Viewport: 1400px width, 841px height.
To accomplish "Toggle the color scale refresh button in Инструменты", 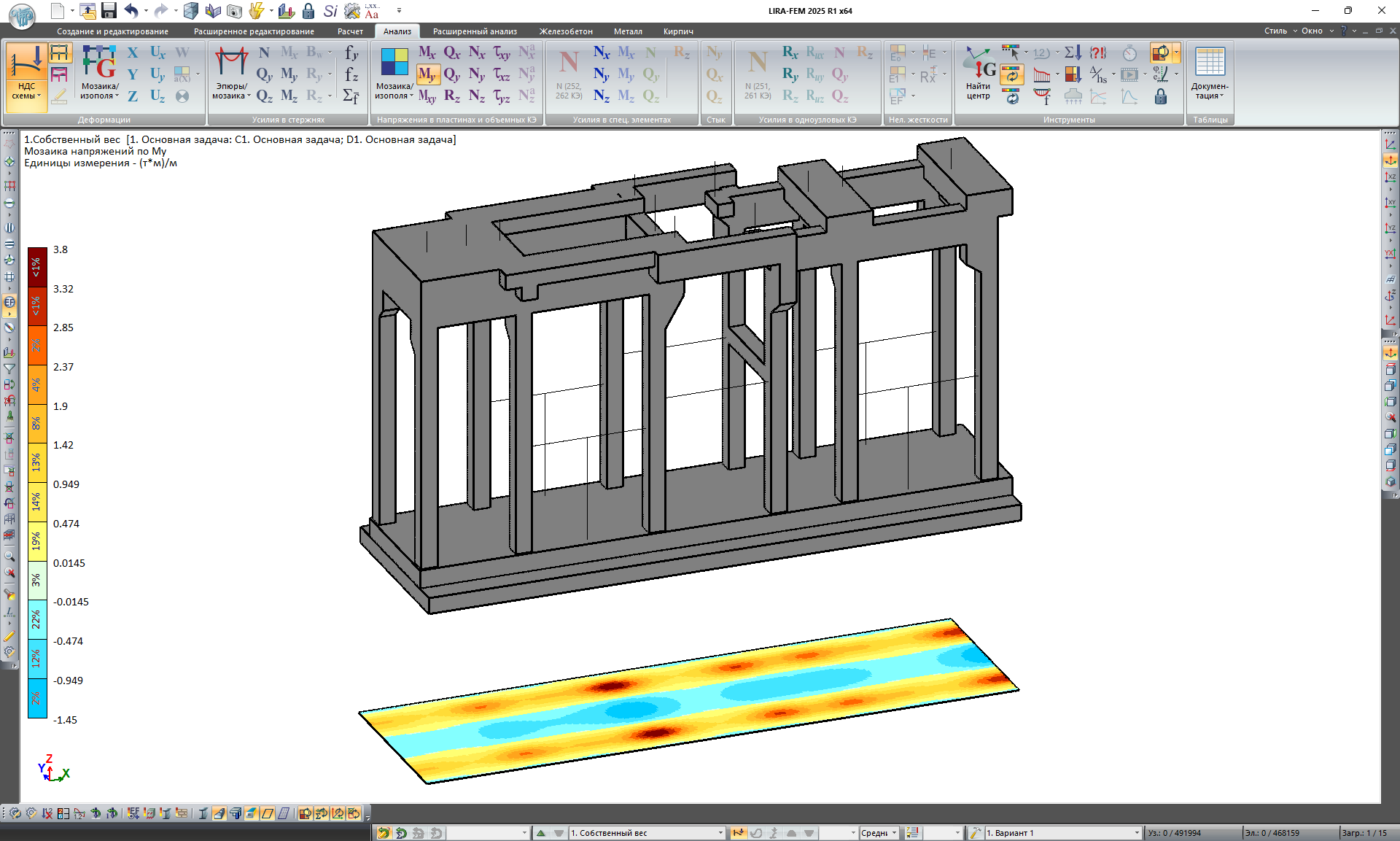I will [1011, 74].
